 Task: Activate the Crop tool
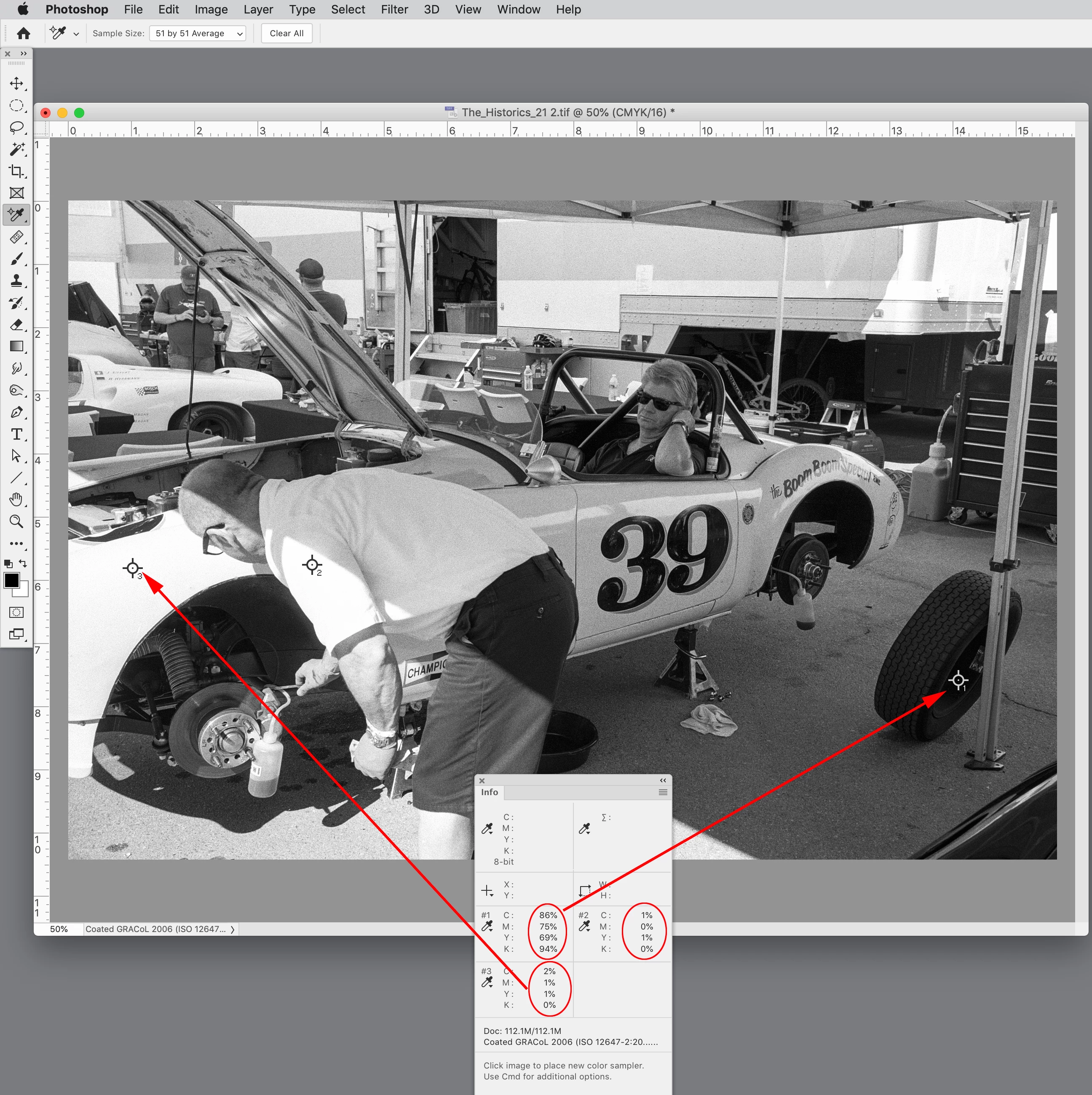coord(16,171)
